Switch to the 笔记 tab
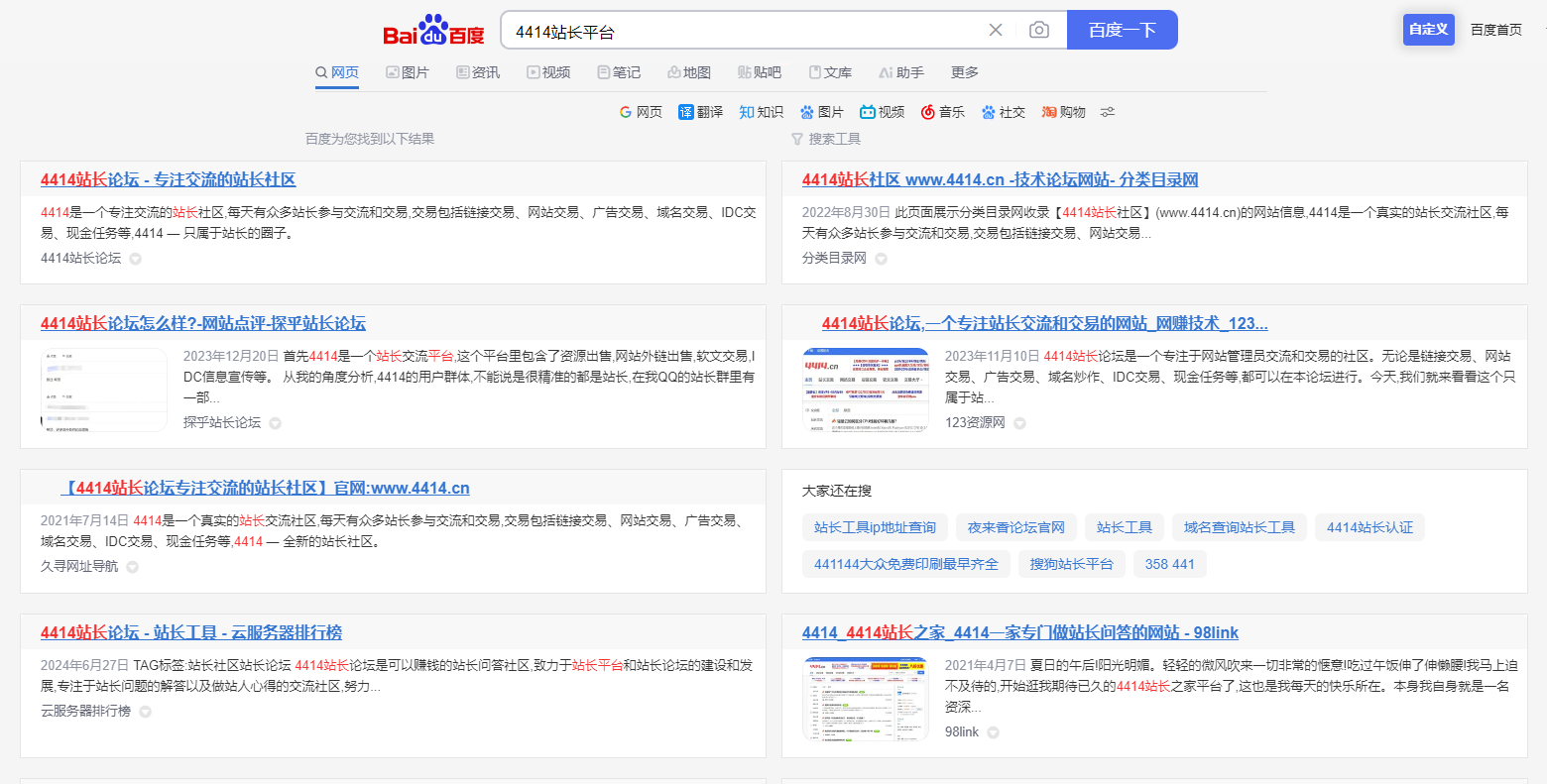This screenshot has width=1547, height=784. point(619,72)
